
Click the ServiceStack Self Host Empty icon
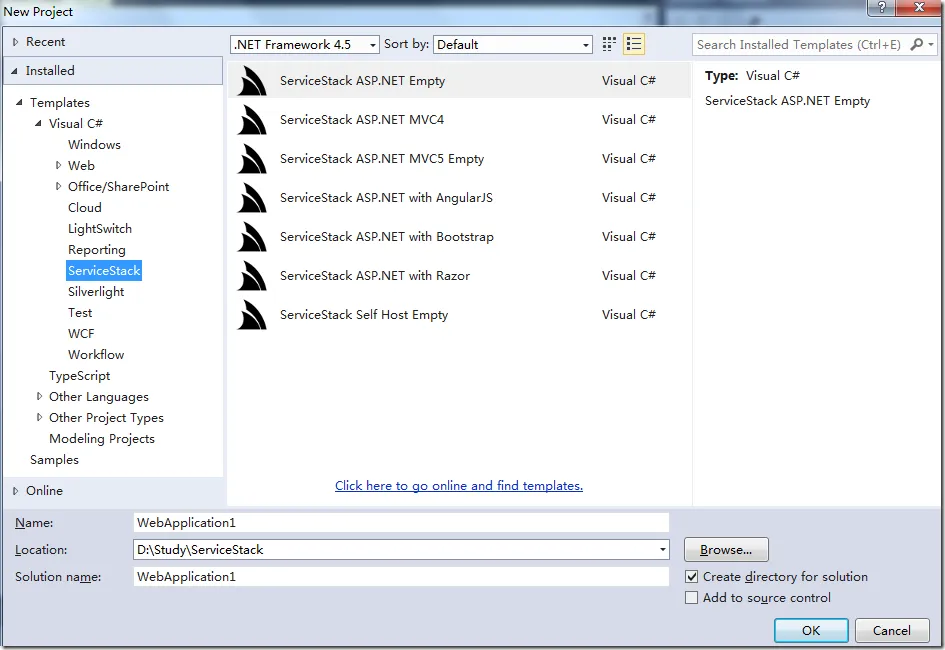pos(252,315)
